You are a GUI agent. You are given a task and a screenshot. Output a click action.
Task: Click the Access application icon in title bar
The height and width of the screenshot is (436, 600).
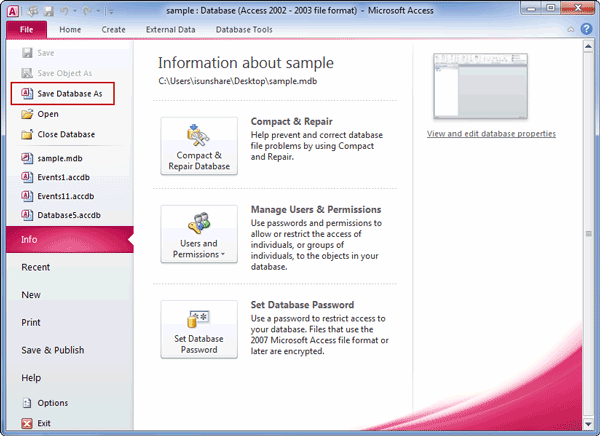tap(13, 11)
